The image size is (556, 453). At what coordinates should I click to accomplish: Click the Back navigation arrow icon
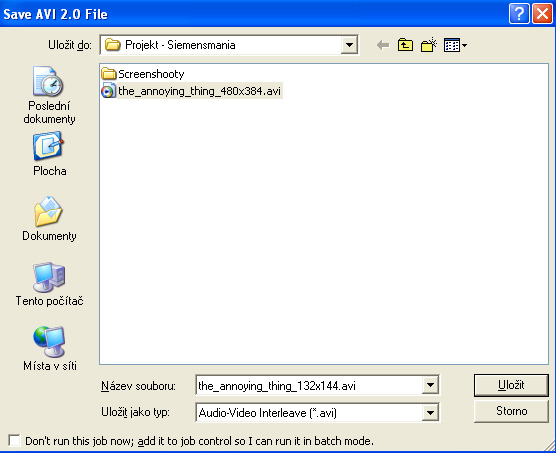point(383,45)
